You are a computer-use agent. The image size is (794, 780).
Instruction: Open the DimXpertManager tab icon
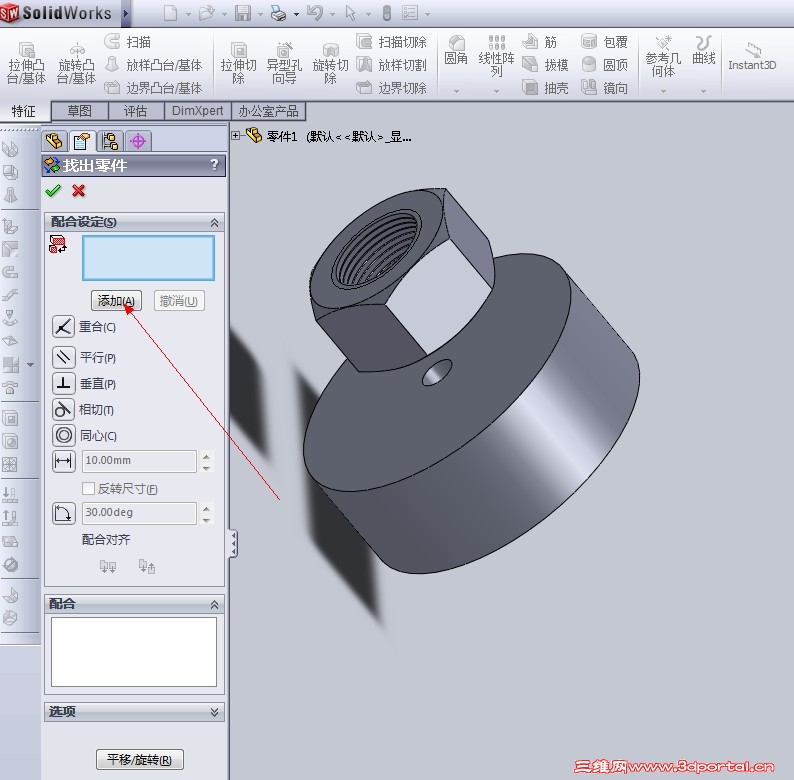point(138,141)
